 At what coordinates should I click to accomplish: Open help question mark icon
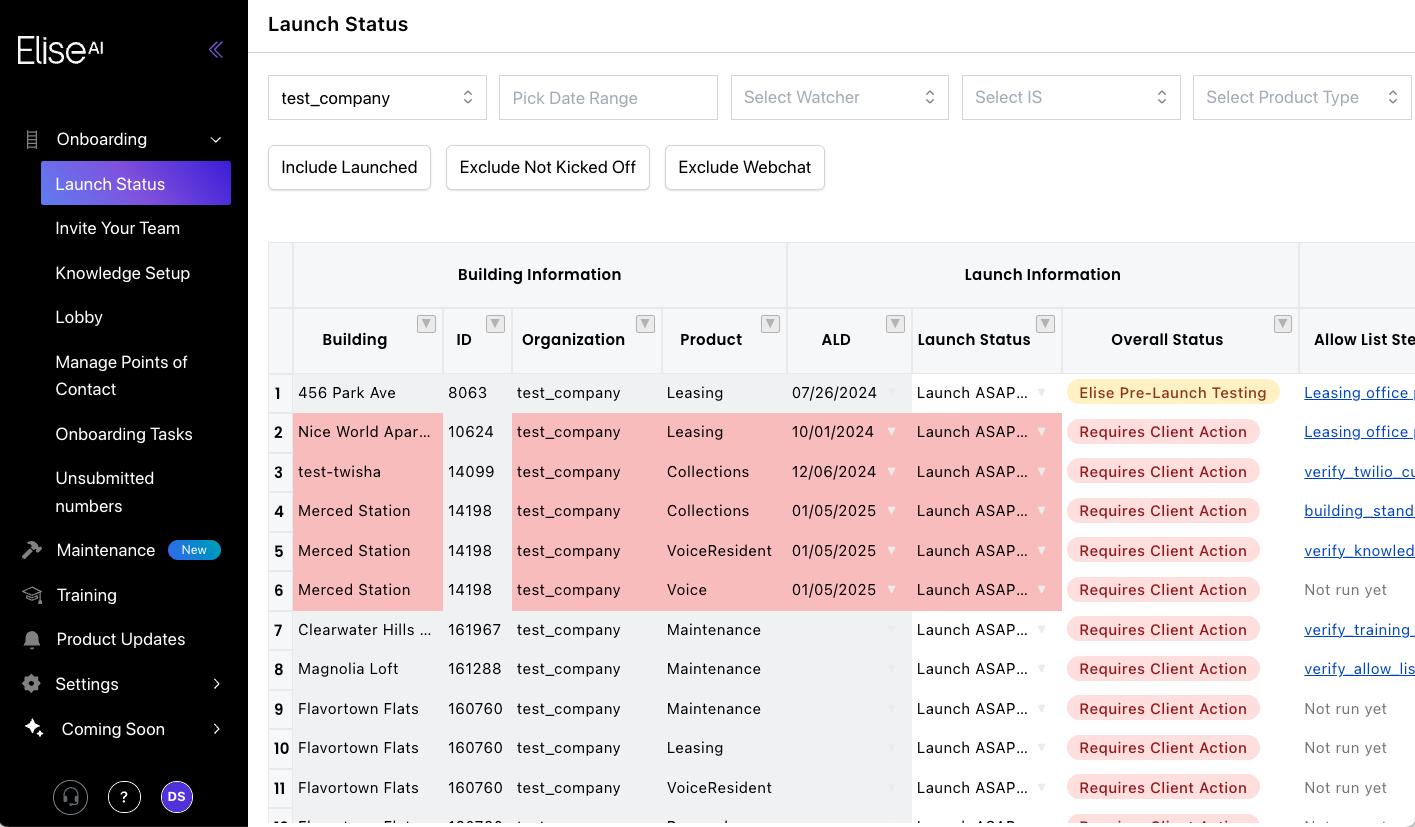point(123,797)
